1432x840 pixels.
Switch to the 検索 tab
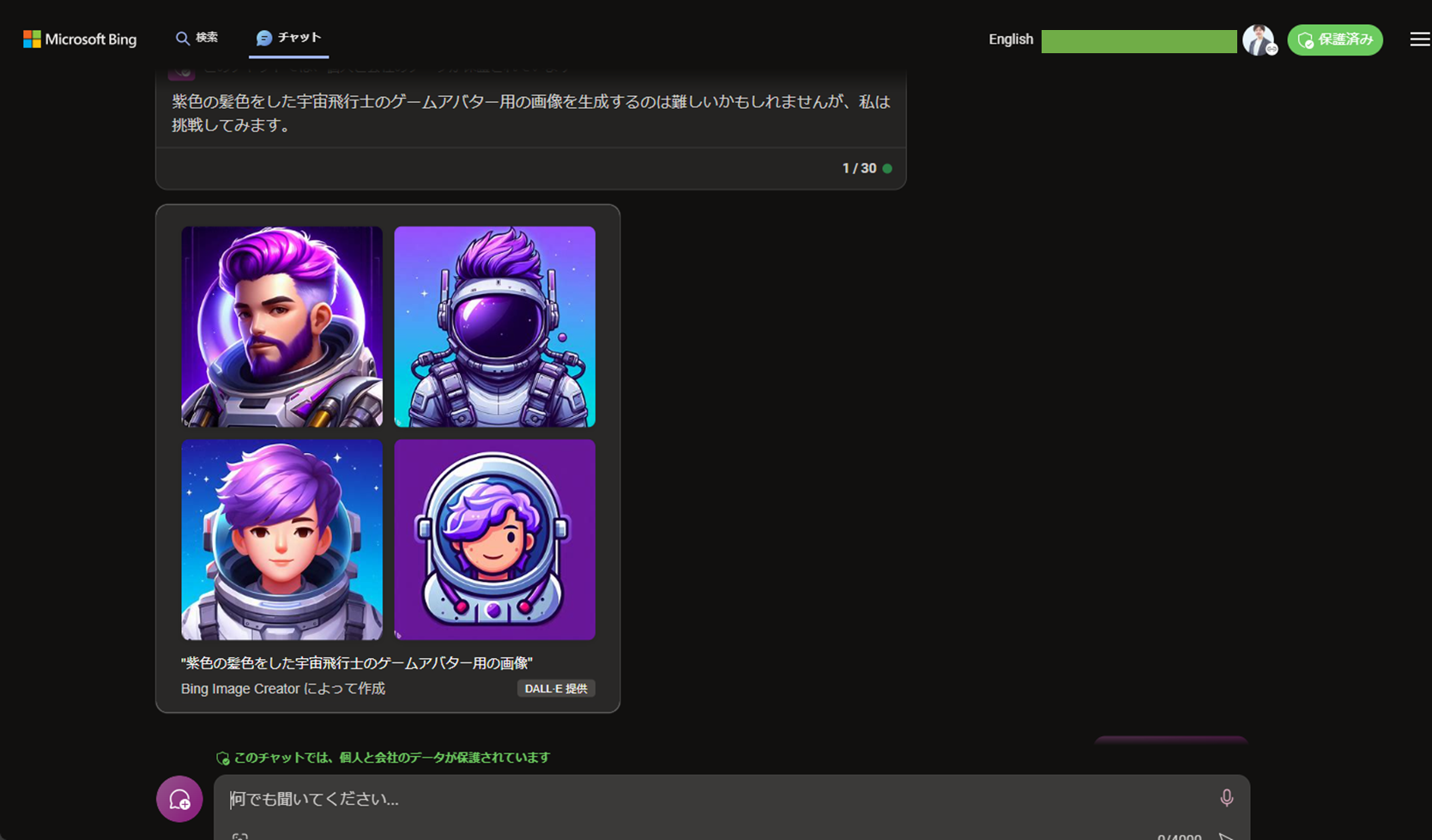(196, 38)
